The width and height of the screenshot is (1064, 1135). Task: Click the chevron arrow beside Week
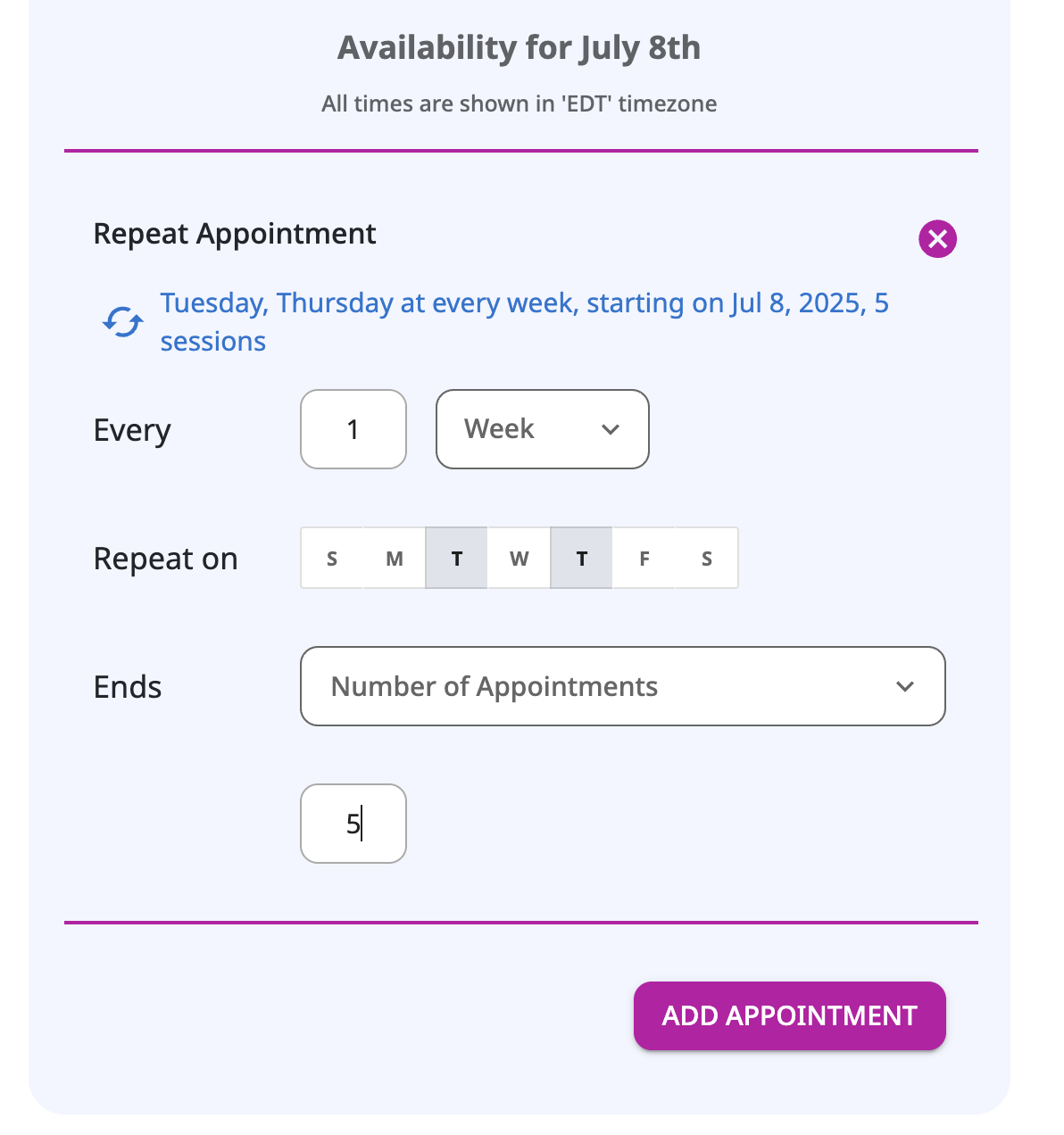[611, 429]
